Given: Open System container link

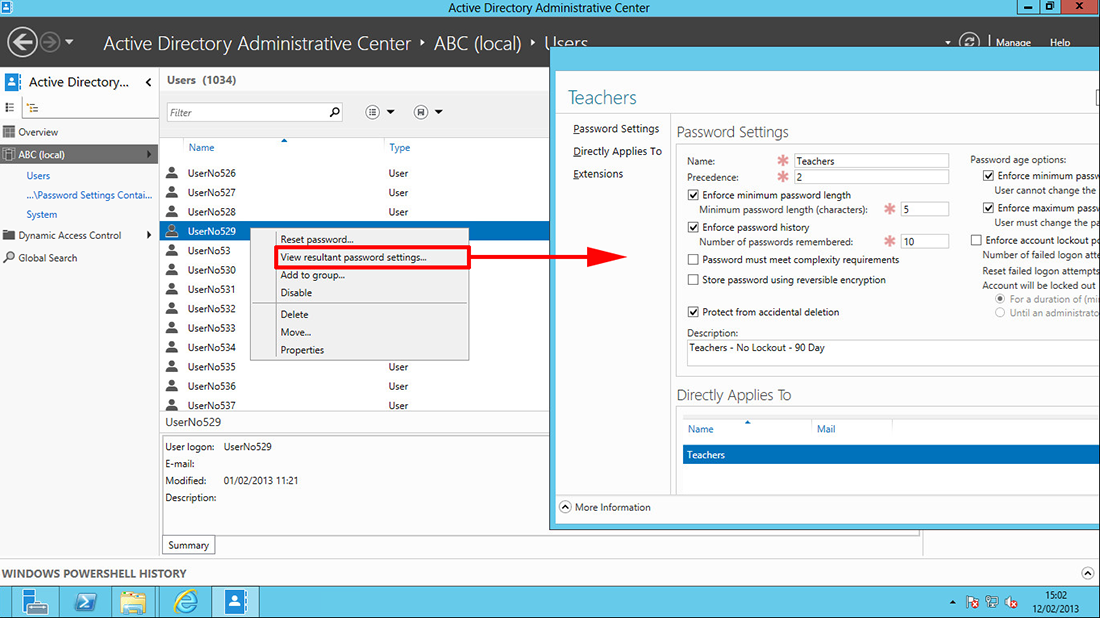Looking at the screenshot, I should click(41, 215).
